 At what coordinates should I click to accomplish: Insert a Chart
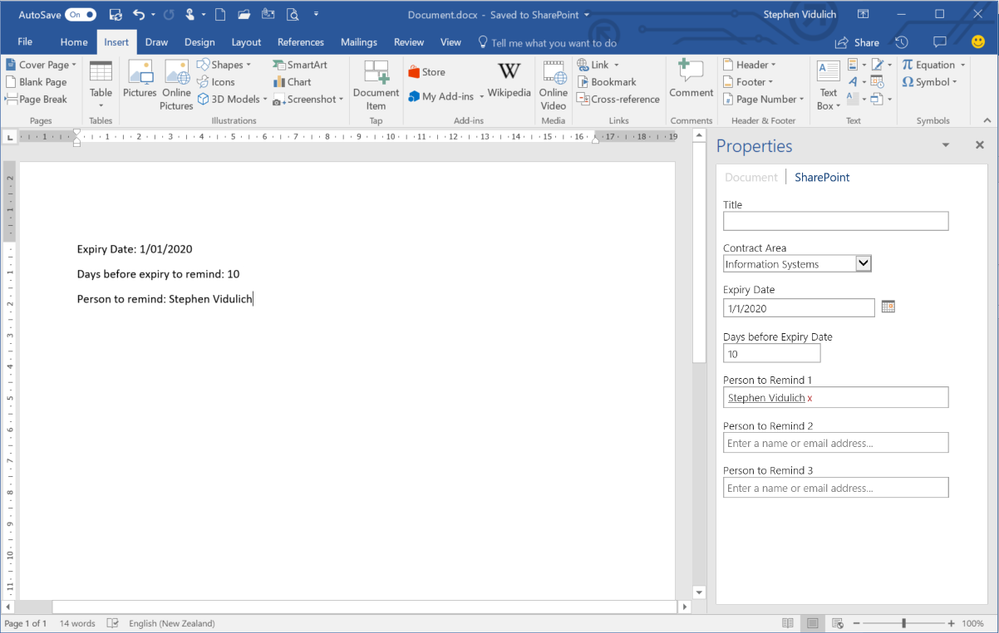292,81
